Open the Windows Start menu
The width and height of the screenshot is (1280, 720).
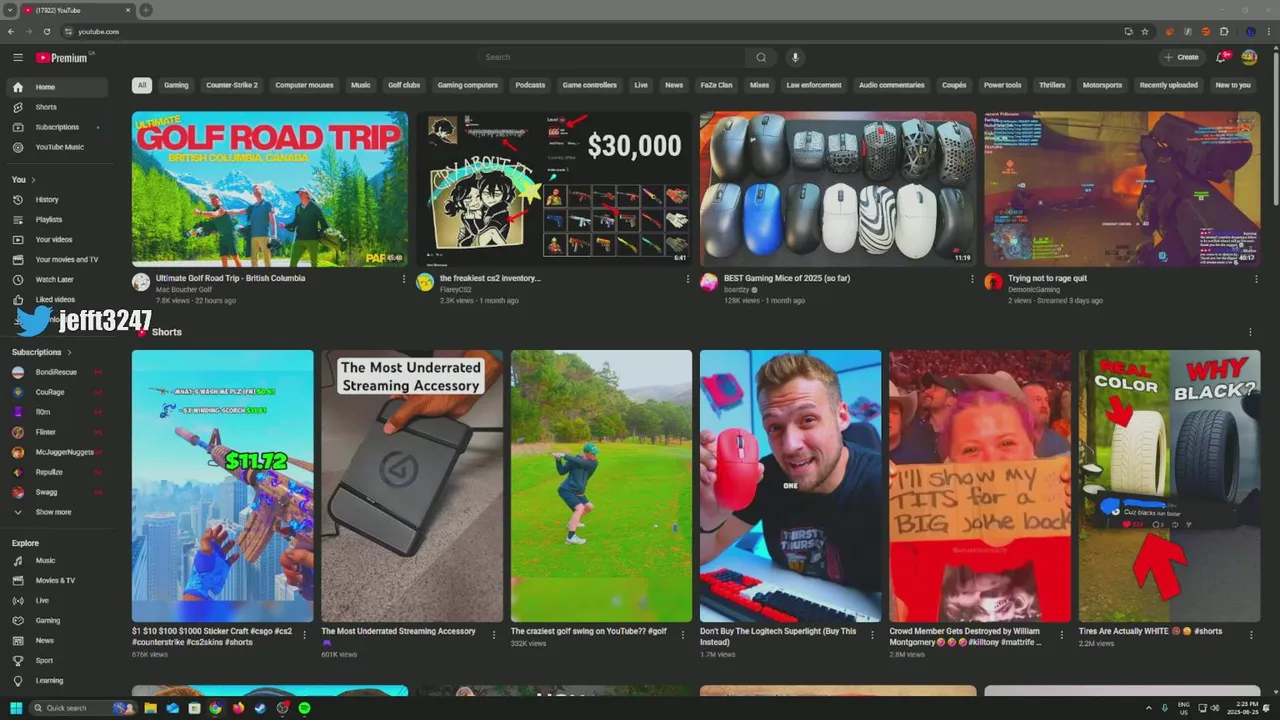[x=16, y=708]
